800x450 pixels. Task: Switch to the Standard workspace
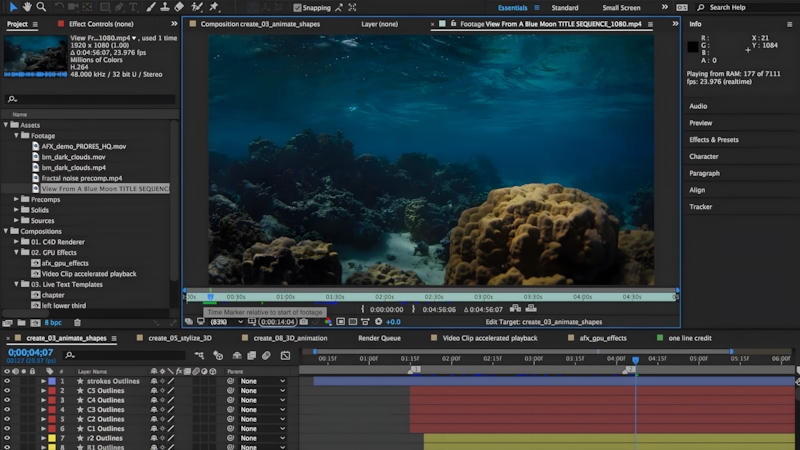(565, 8)
